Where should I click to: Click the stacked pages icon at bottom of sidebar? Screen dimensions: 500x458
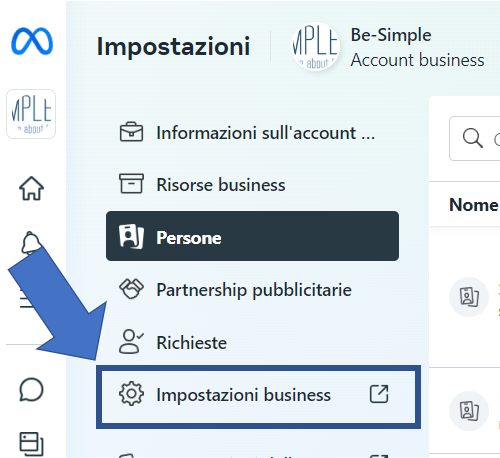point(31,444)
